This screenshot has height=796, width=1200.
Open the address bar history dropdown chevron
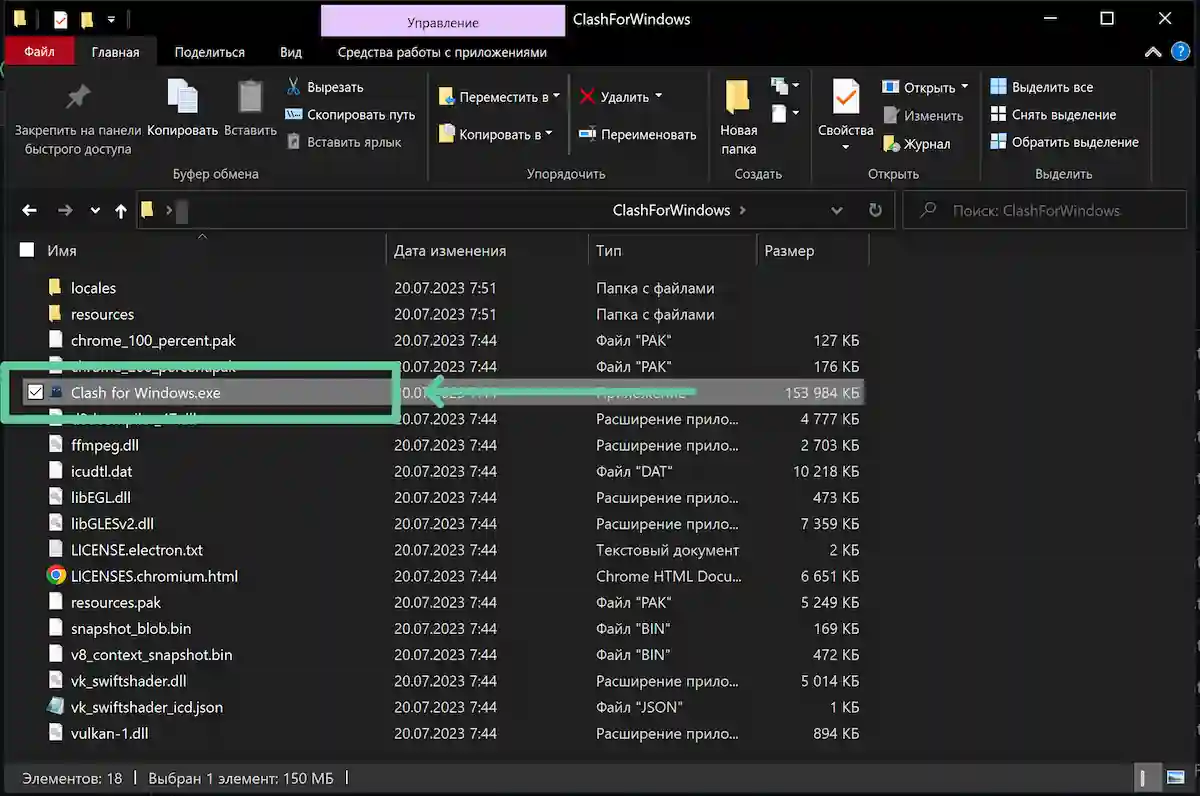point(837,211)
